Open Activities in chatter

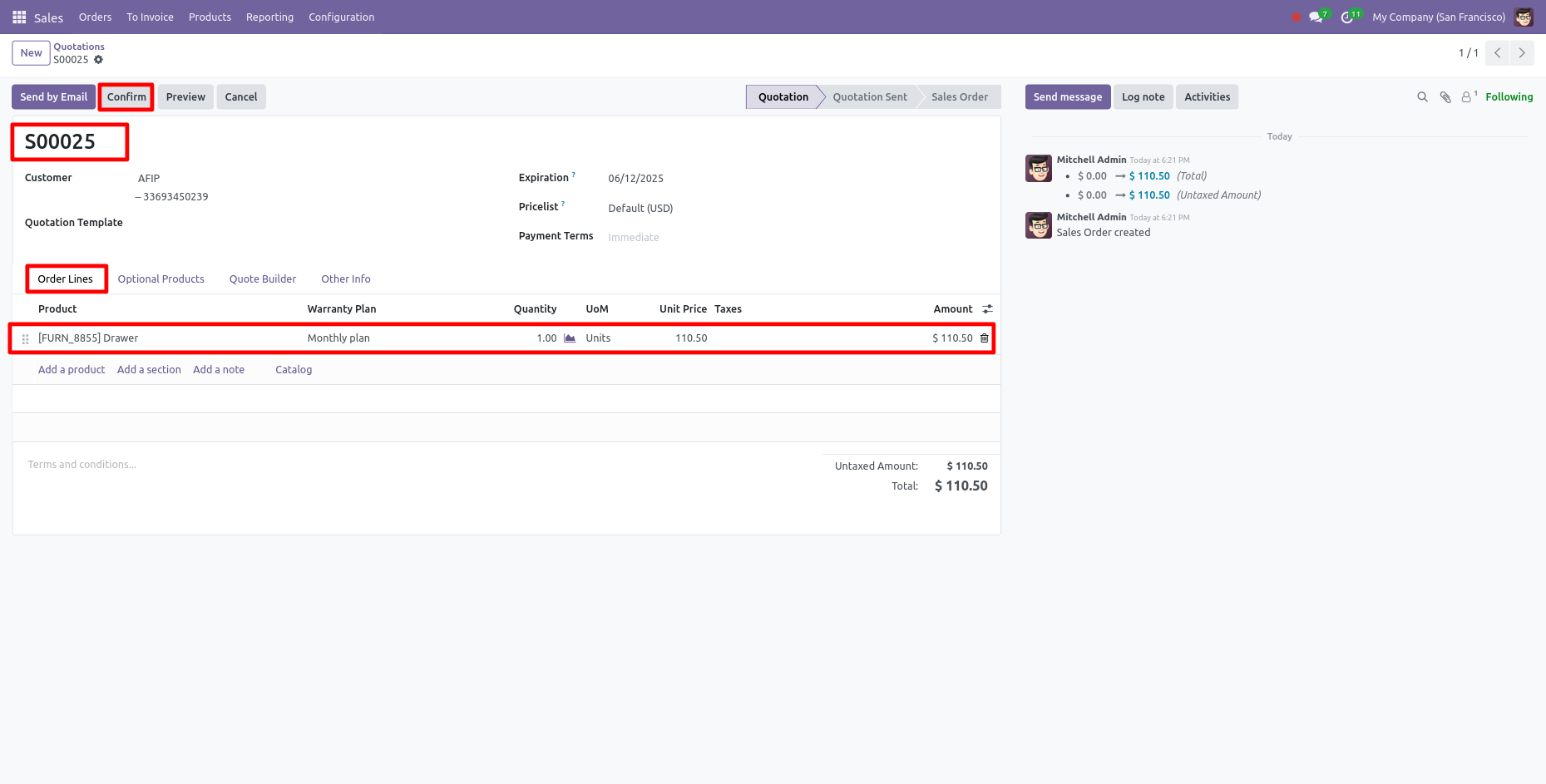click(1208, 97)
